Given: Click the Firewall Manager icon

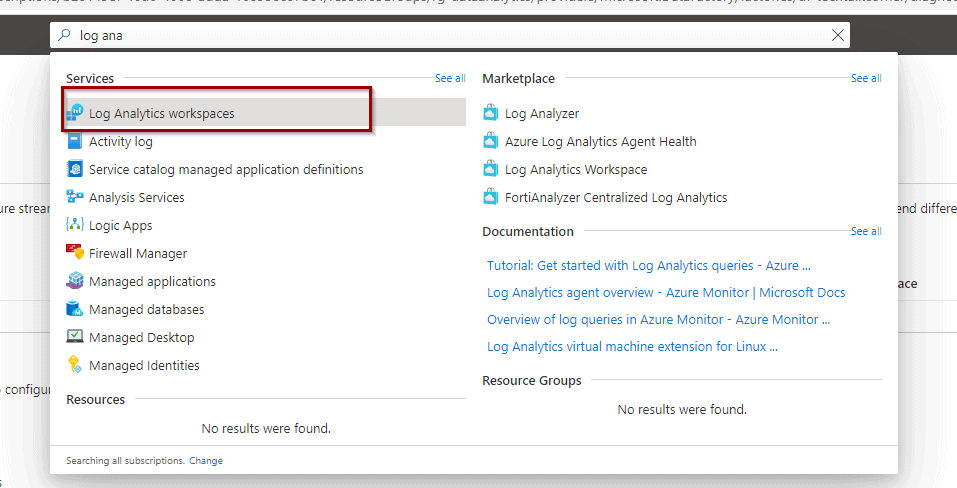Looking at the screenshot, I should [74, 253].
